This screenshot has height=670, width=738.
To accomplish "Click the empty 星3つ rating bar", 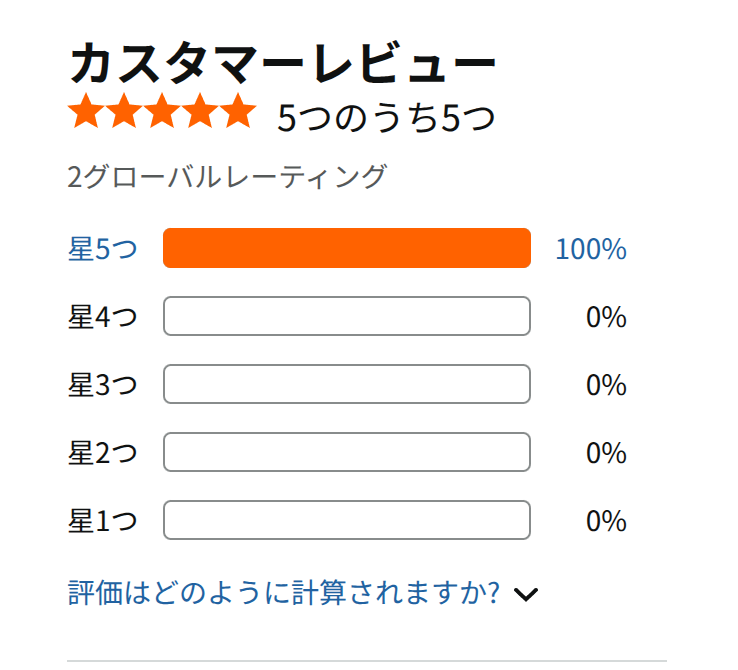I will [x=347, y=384].
